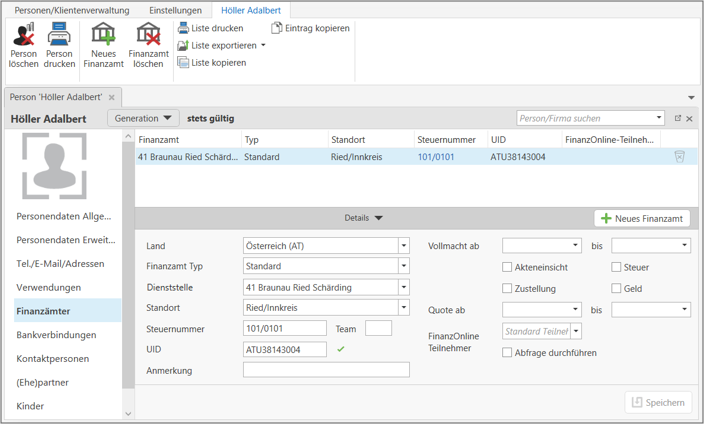Screen dimensions: 704x424
Task: Click Eintrag kopieren in the ribbon
Action: pos(310,29)
